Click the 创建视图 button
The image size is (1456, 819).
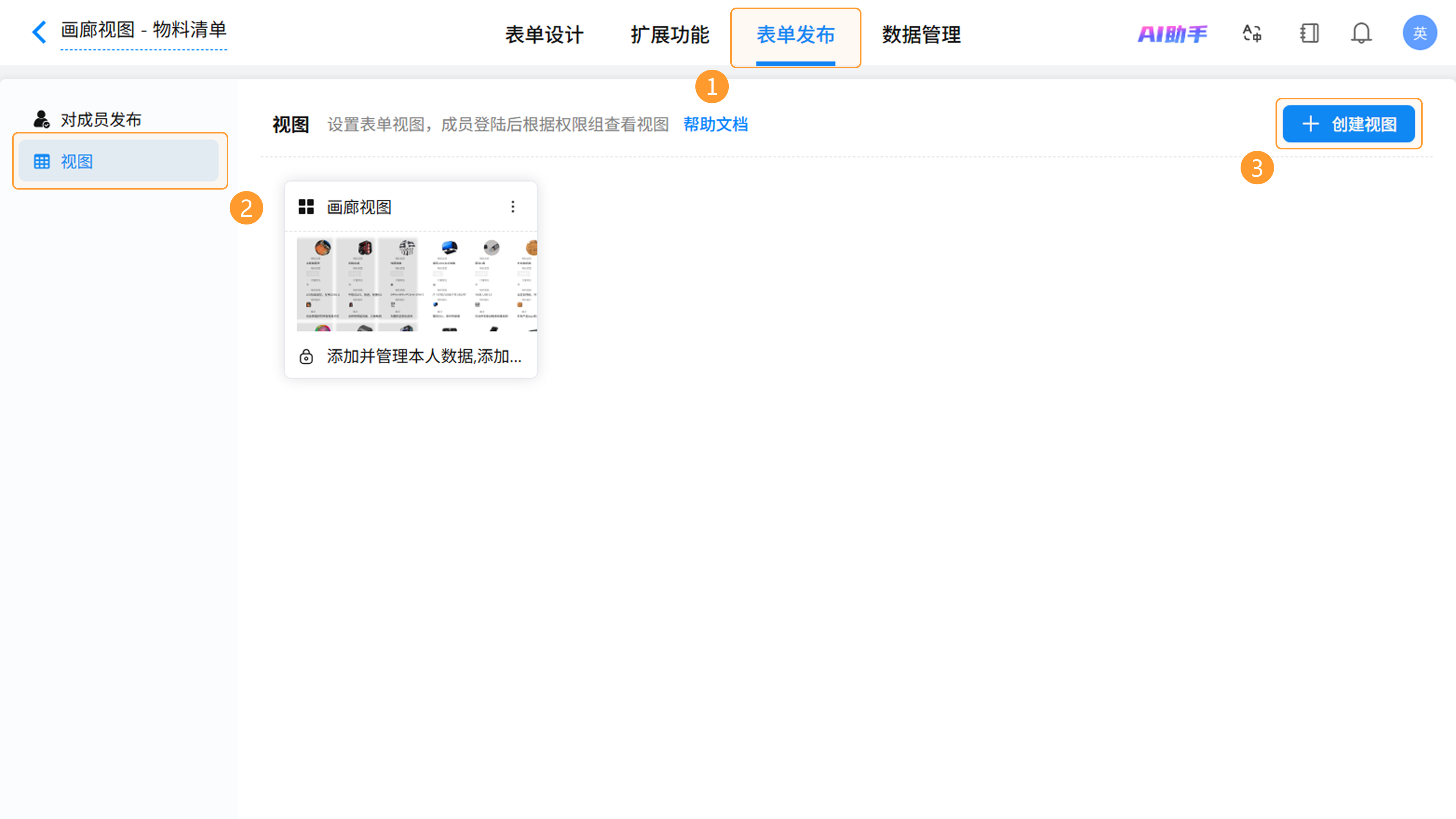(1349, 124)
